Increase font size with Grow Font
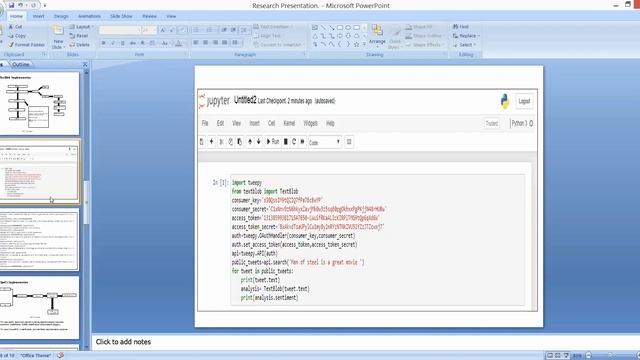 click(x=162, y=30)
